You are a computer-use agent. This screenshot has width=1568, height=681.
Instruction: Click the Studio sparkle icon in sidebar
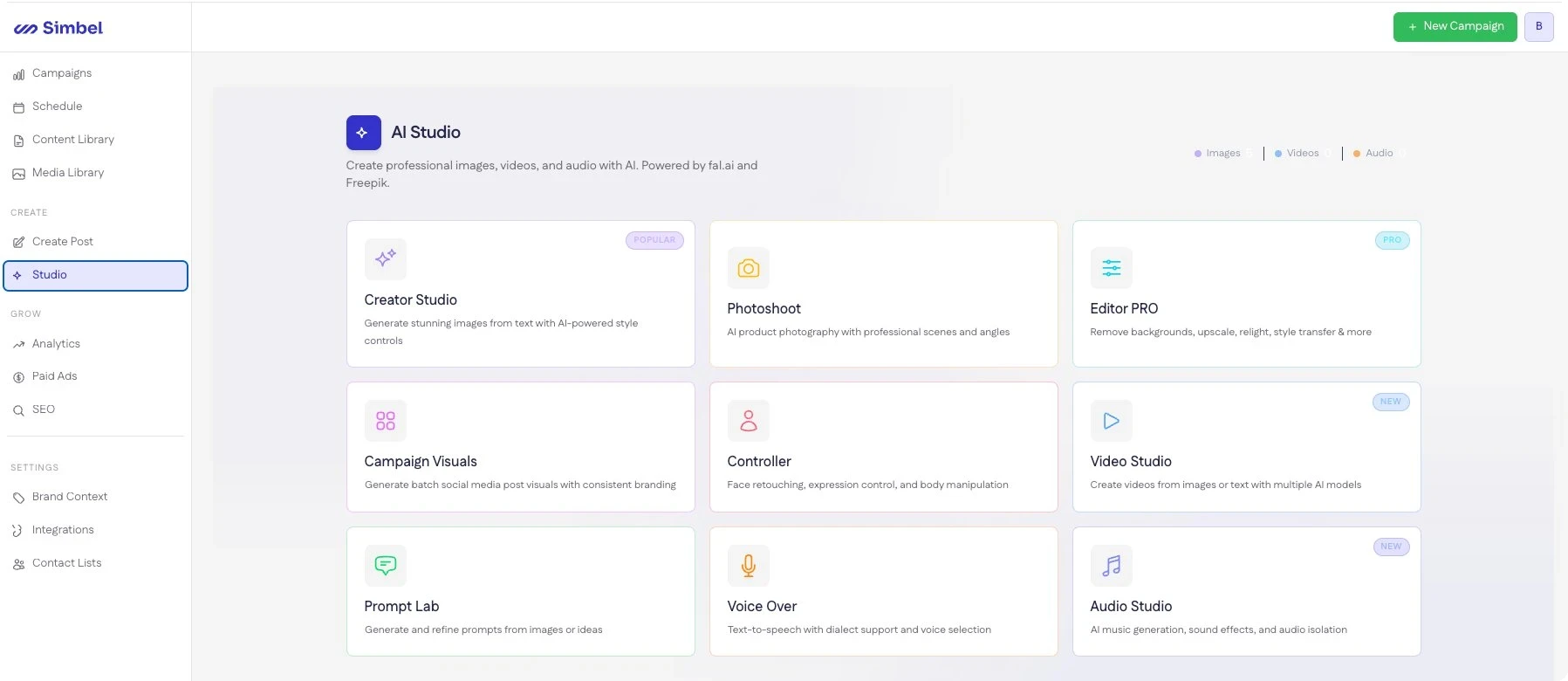pos(17,276)
